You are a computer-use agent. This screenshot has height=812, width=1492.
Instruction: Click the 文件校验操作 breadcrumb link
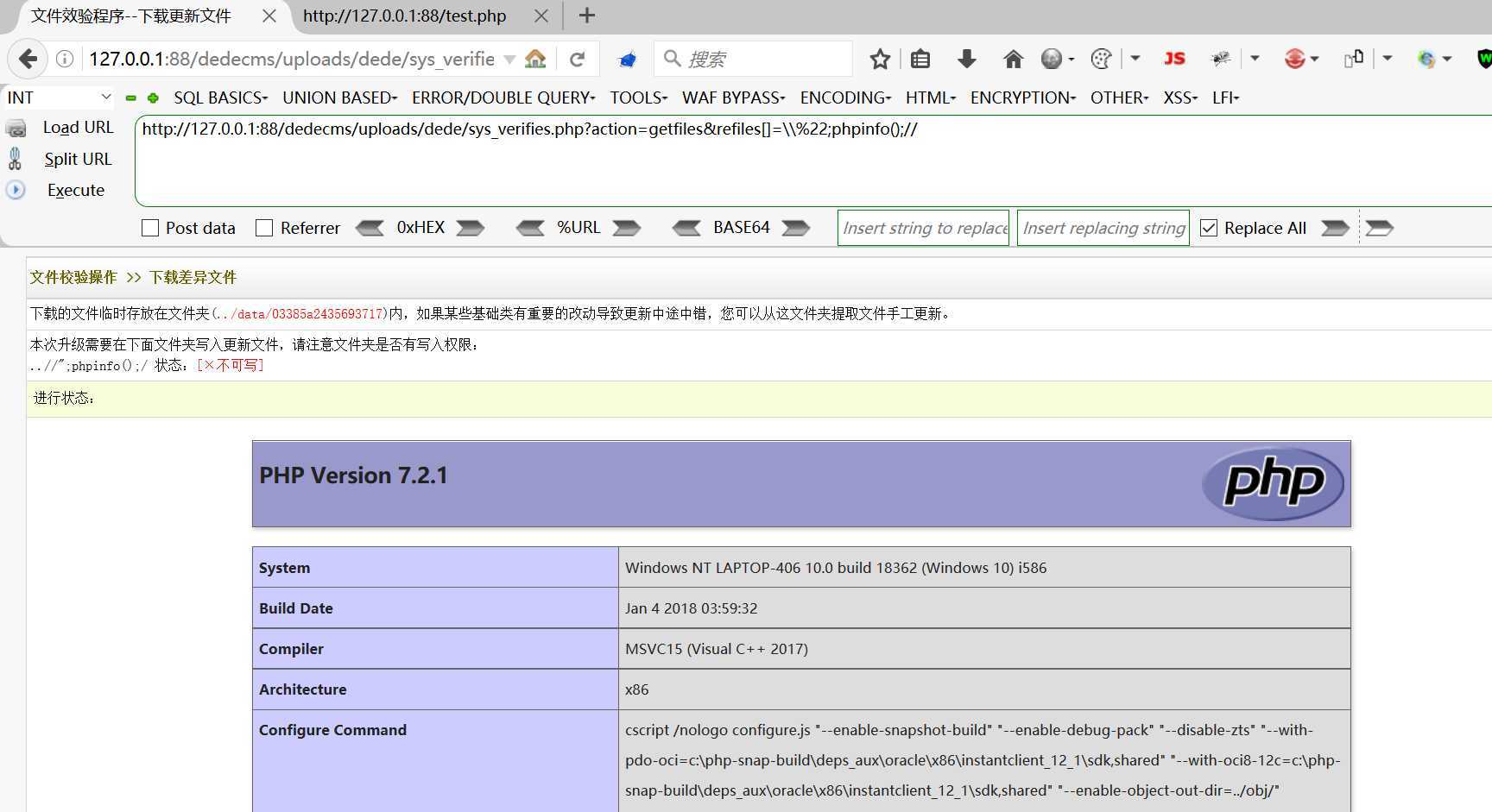[73, 277]
